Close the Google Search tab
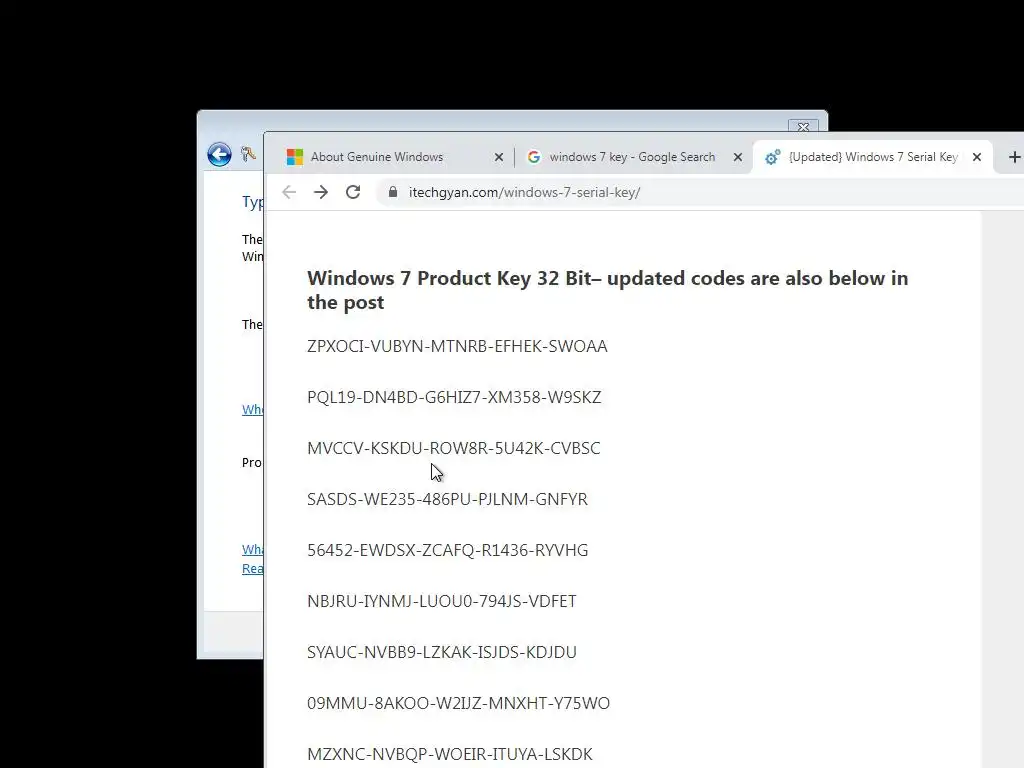 pos(738,157)
